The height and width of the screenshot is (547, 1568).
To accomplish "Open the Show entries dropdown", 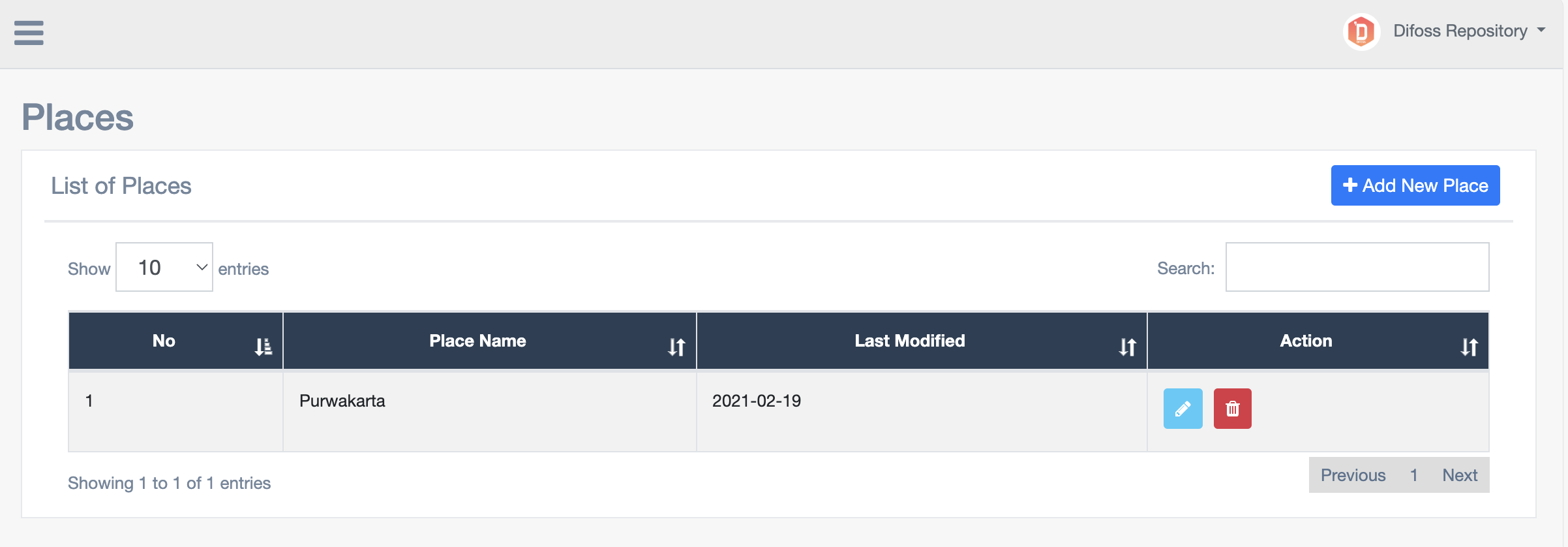I will click(164, 268).
